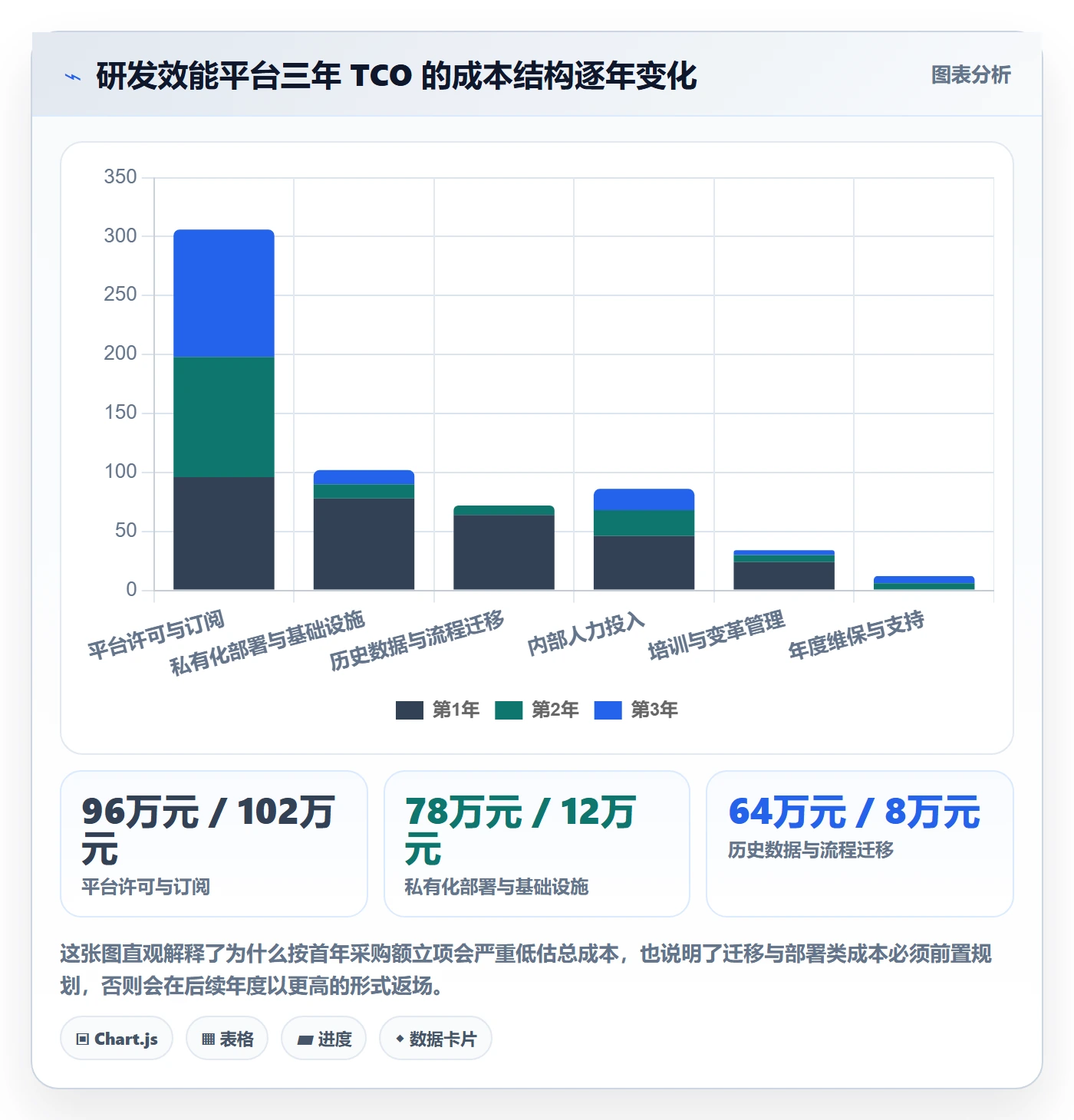
Task: Click the 第1年 legend text
Action: click(456, 710)
